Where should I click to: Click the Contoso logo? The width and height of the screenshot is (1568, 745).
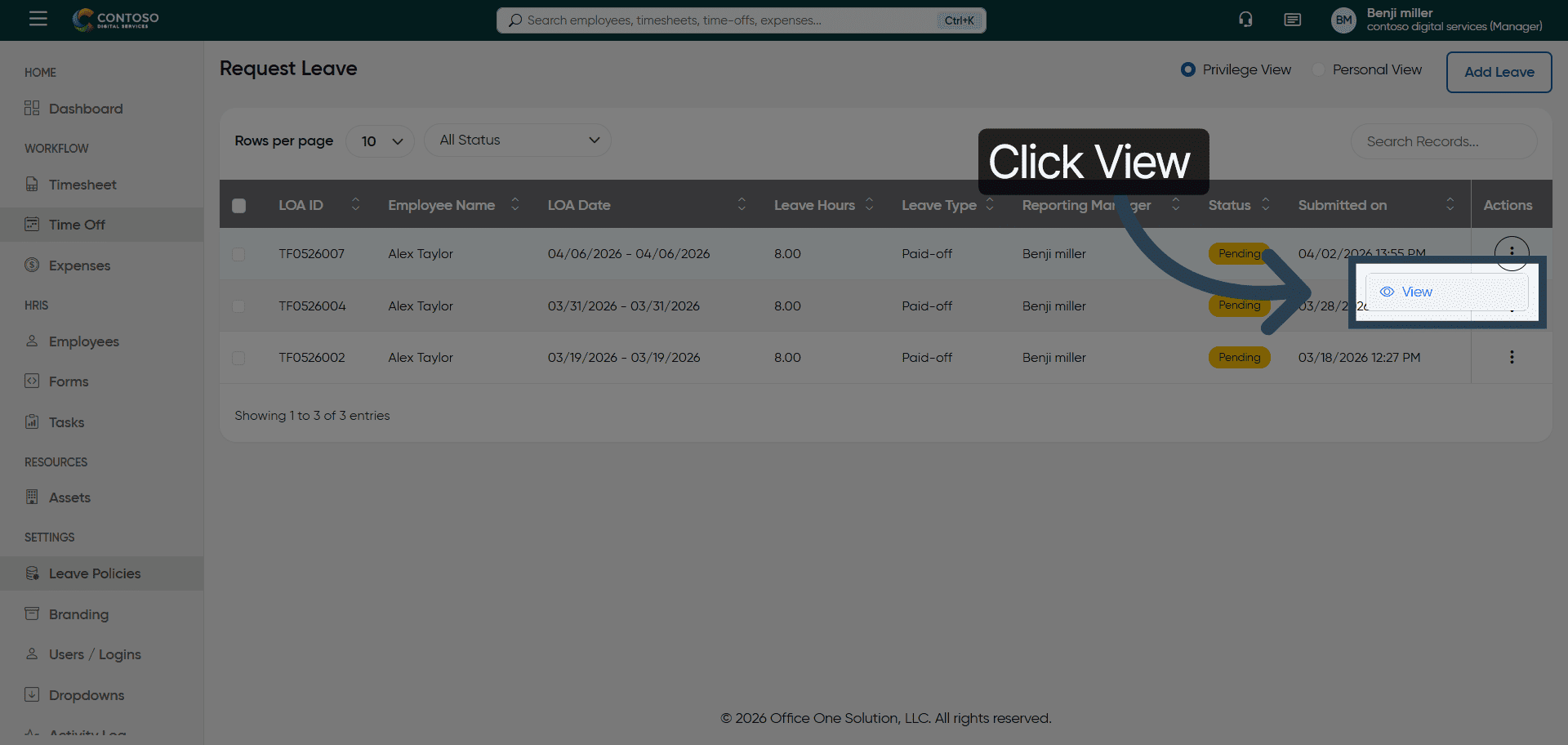point(116,20)
